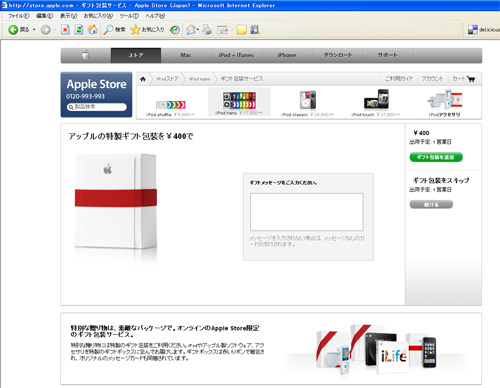Go to iPodストア breadcrumb link
This screenshot has width=500, height=388.
tap(168, 79)
